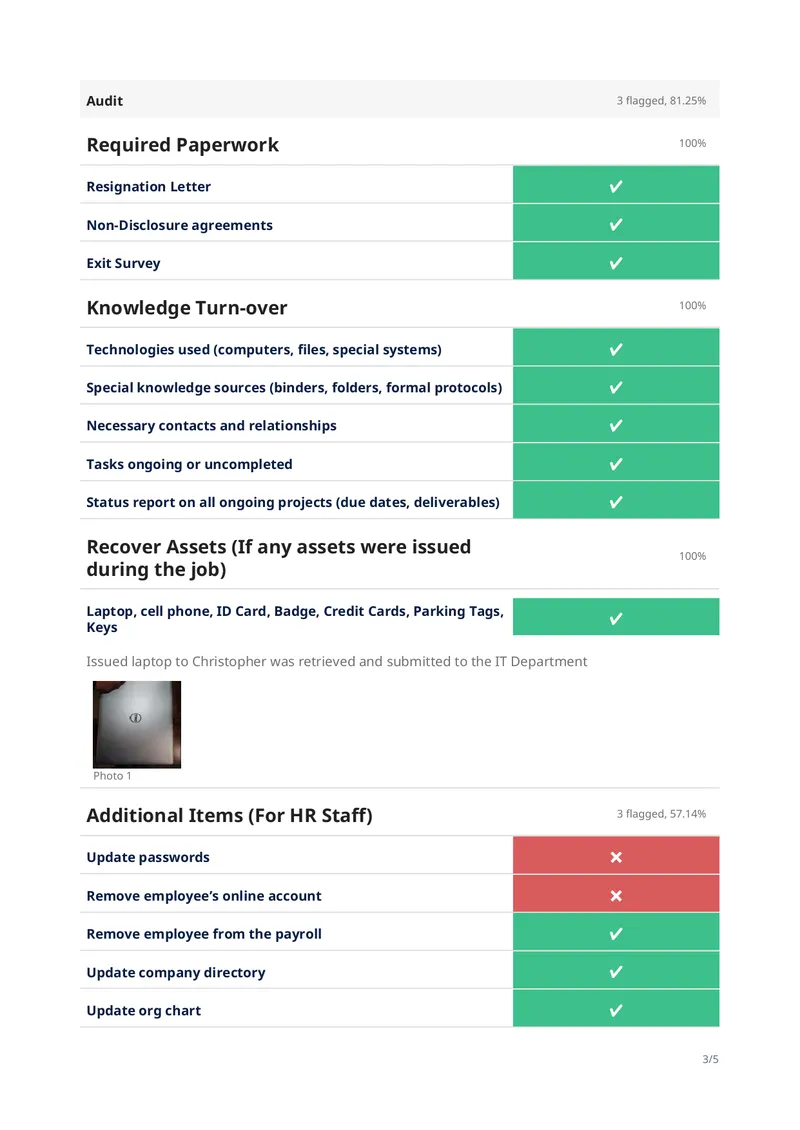Select the Recover Assets section title
Screen dimensions: 800x1130
278,558
